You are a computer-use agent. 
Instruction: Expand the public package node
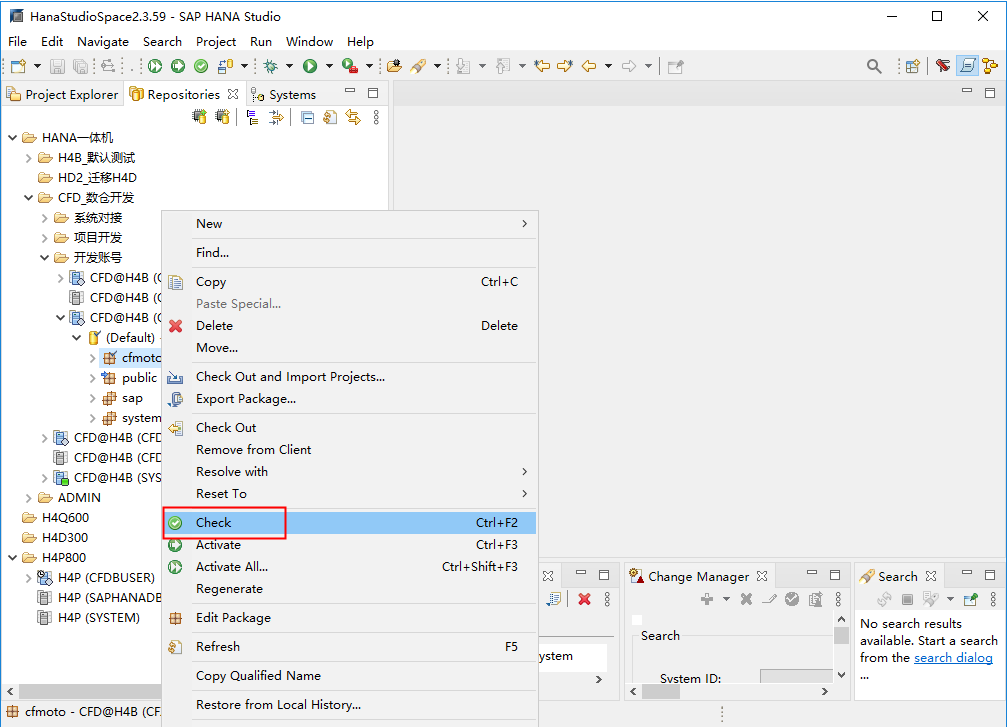click(x=92, y=378)
